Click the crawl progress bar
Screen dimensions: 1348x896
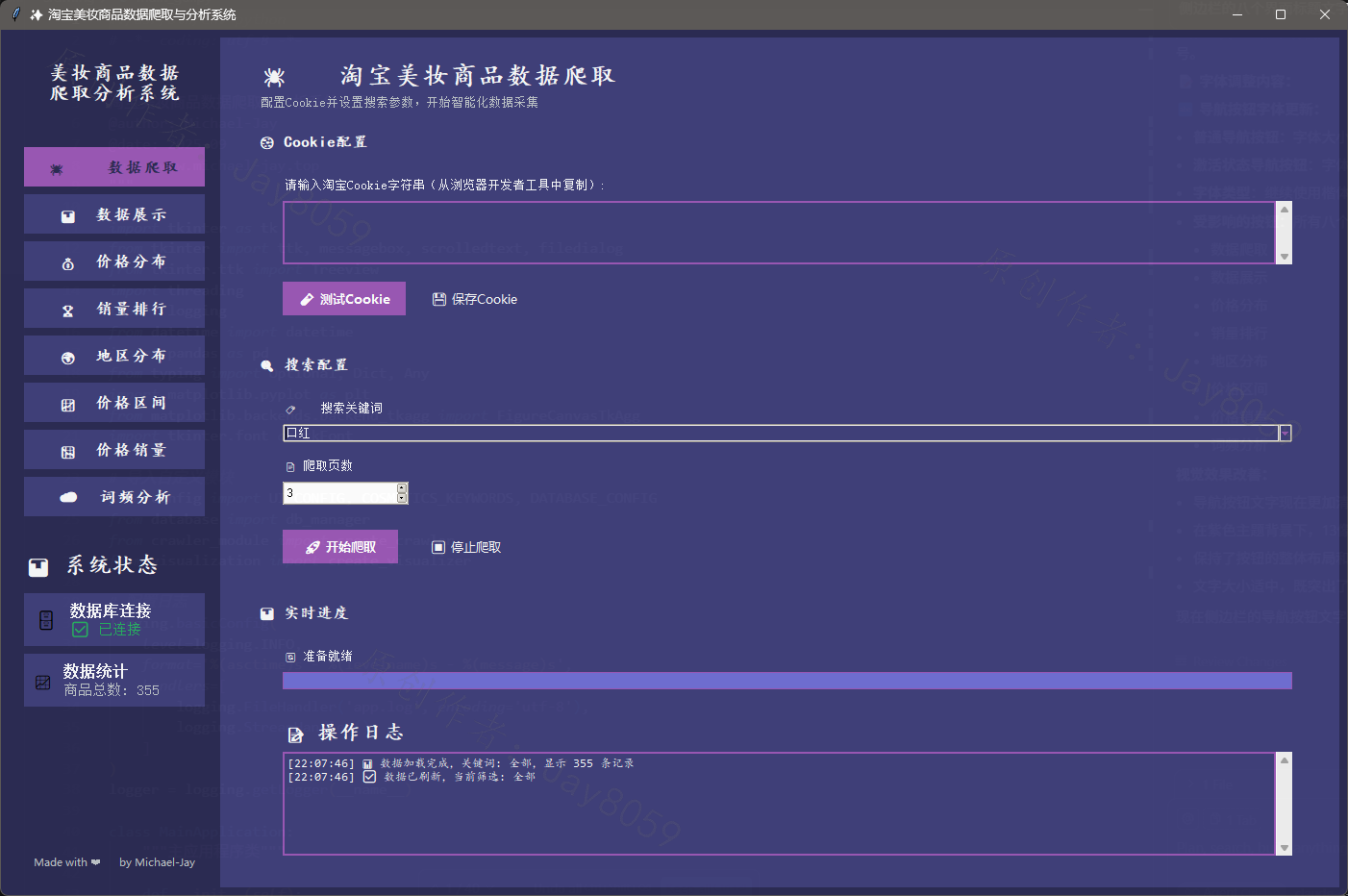787,681
